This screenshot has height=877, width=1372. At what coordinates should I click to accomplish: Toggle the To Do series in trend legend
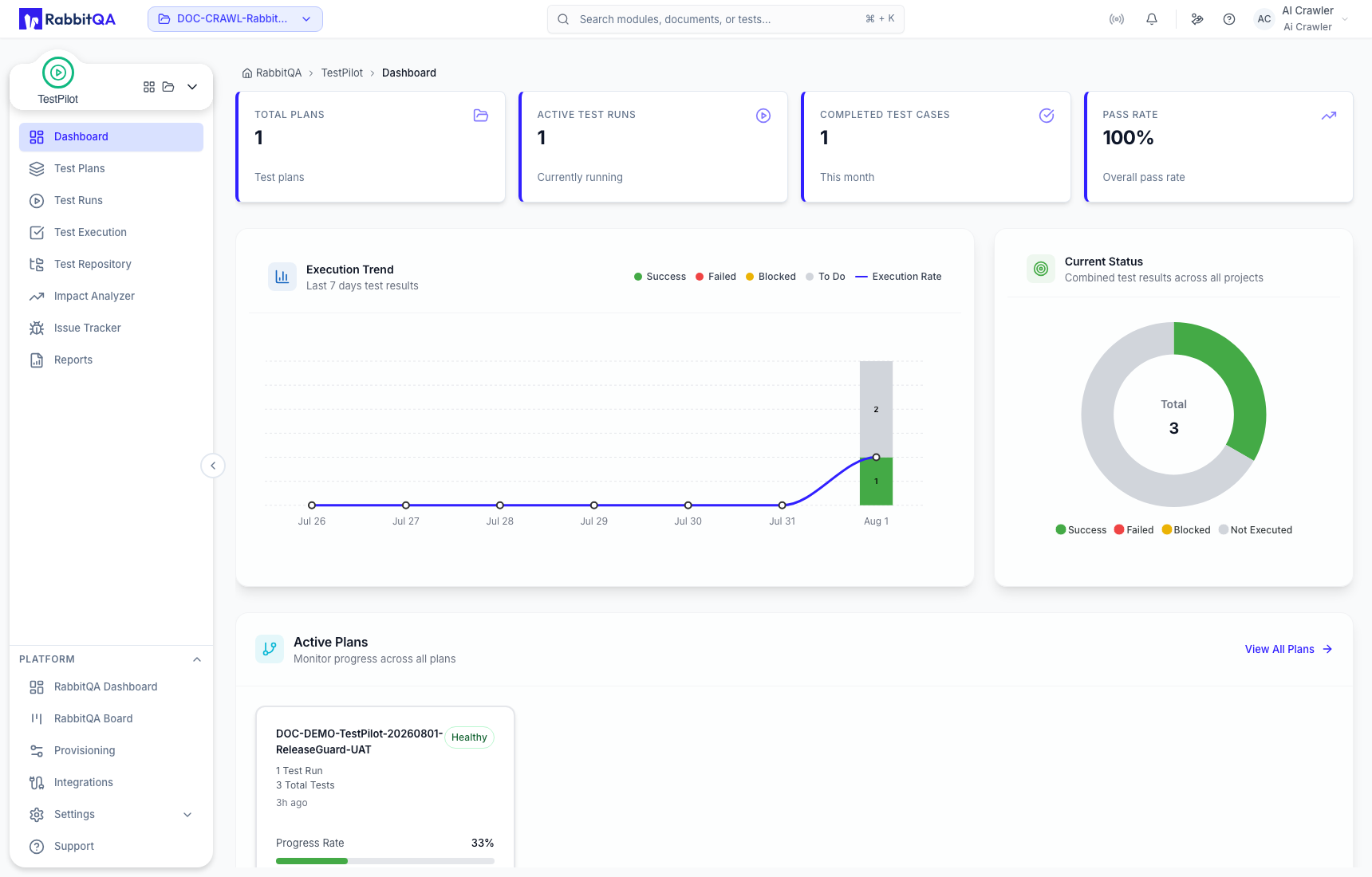(826, 277)
